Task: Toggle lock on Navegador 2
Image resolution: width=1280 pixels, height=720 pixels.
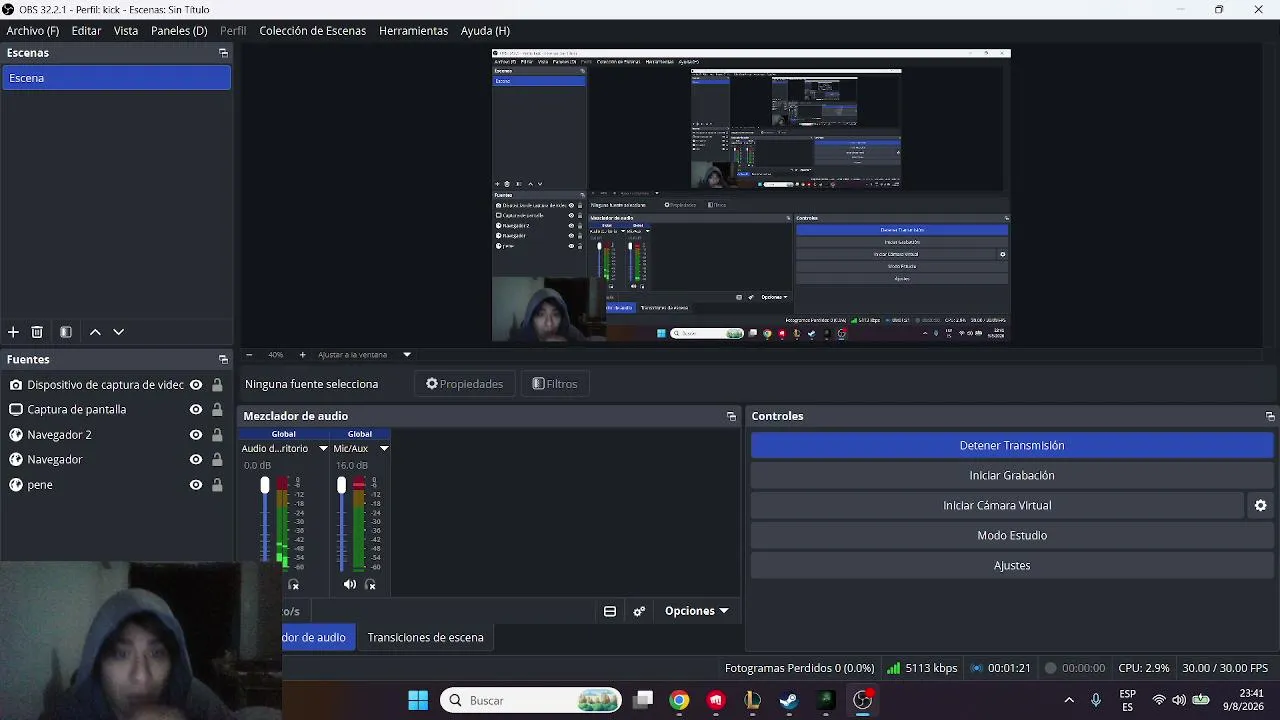Action: click(217, 435)
